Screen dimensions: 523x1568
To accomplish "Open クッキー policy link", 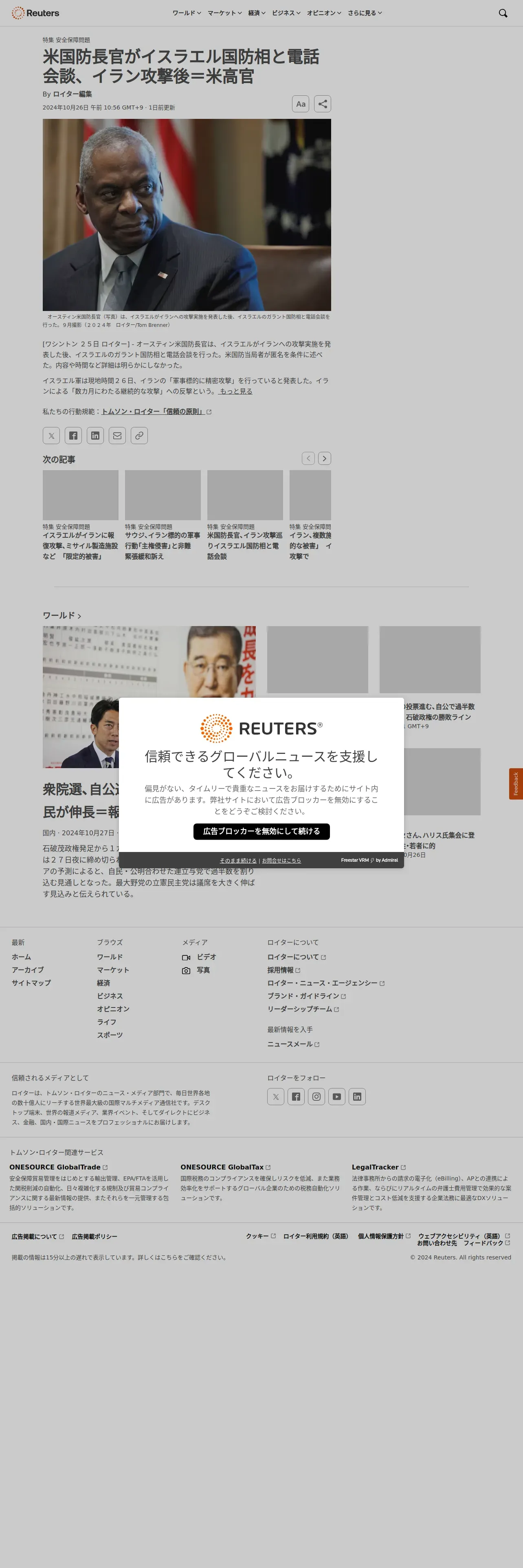I will [261, 1236].
